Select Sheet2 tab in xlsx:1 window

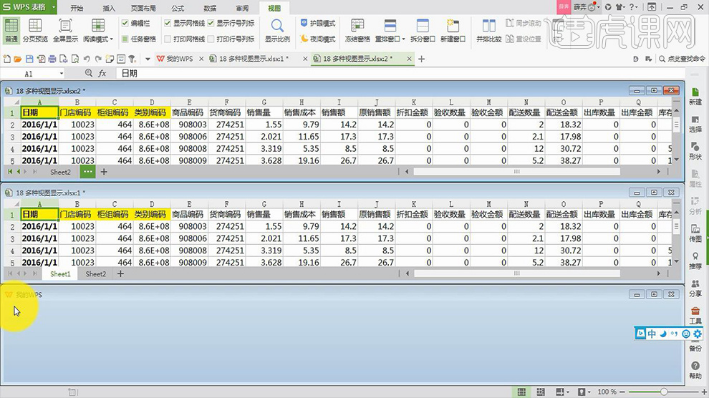[x=95, y=274]
